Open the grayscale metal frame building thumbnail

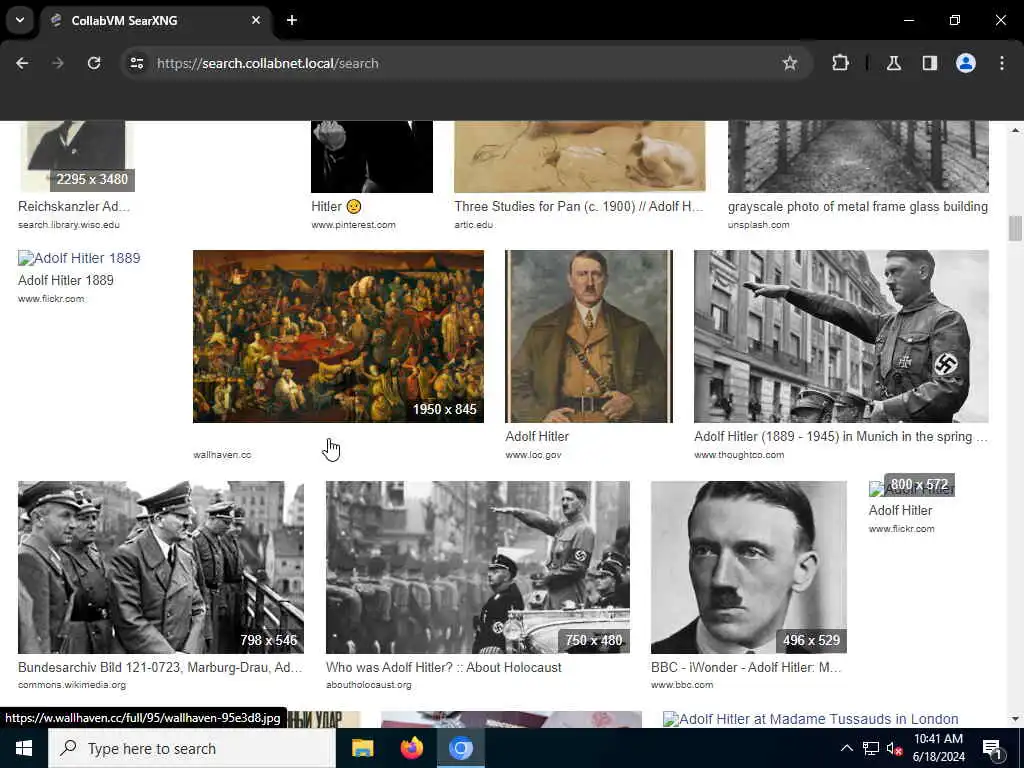point(858,156)
